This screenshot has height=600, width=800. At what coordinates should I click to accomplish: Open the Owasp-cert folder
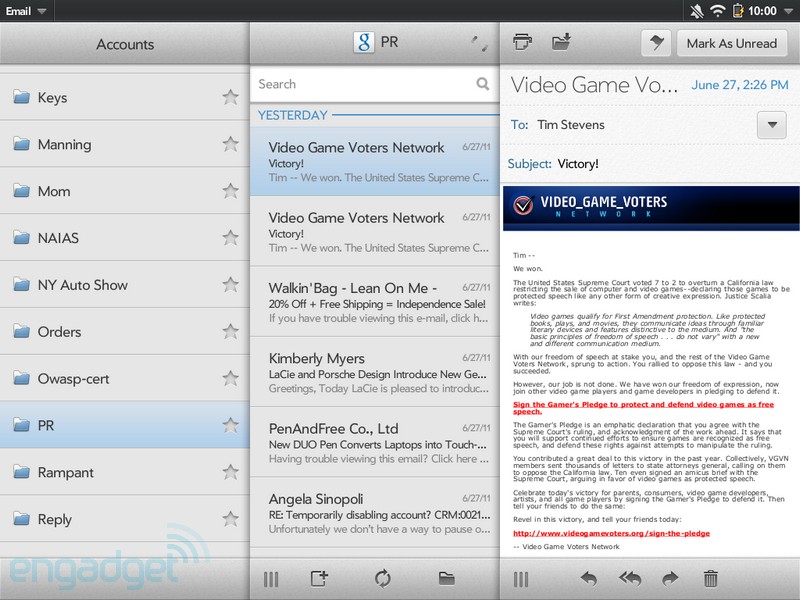pyautogui.click(x=124, y=378)
